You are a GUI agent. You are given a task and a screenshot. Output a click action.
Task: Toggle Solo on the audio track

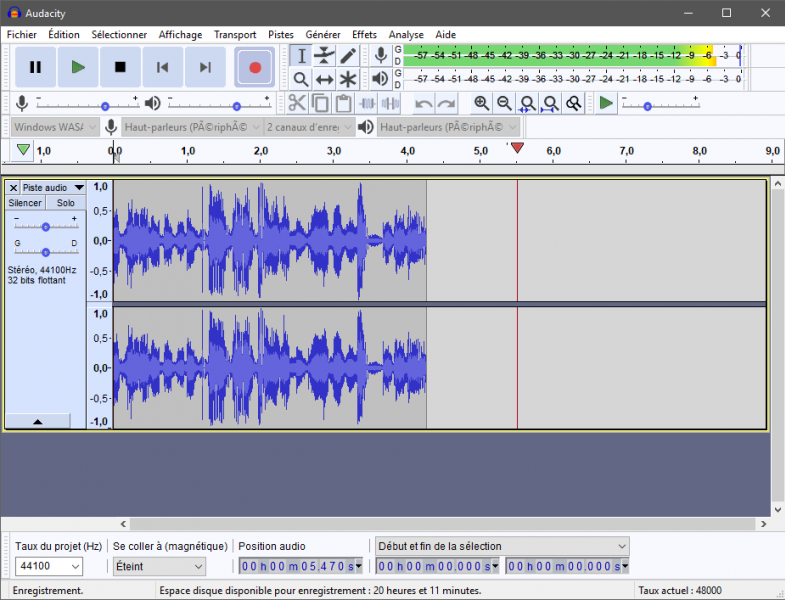pos(65,203)
